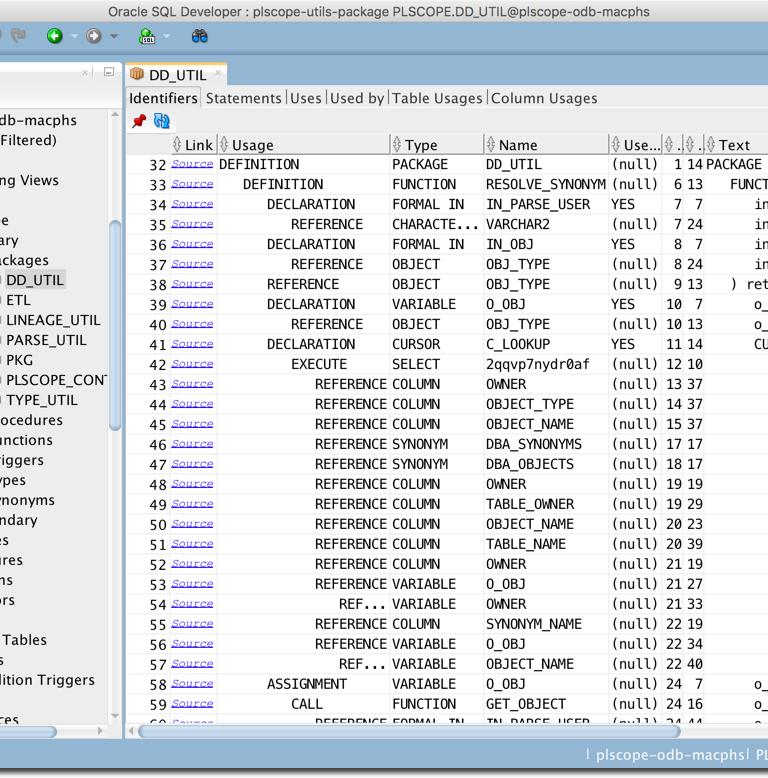
Task: Click the scroll-down arrow in Connections tree
Action: tap(115, 715)
